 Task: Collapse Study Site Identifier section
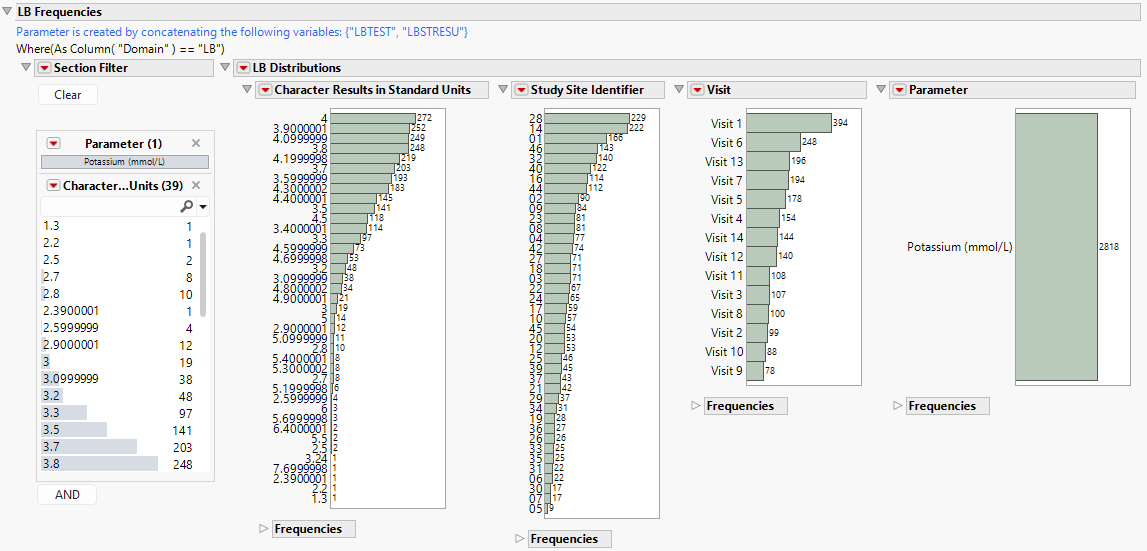[x=503, y=90]
